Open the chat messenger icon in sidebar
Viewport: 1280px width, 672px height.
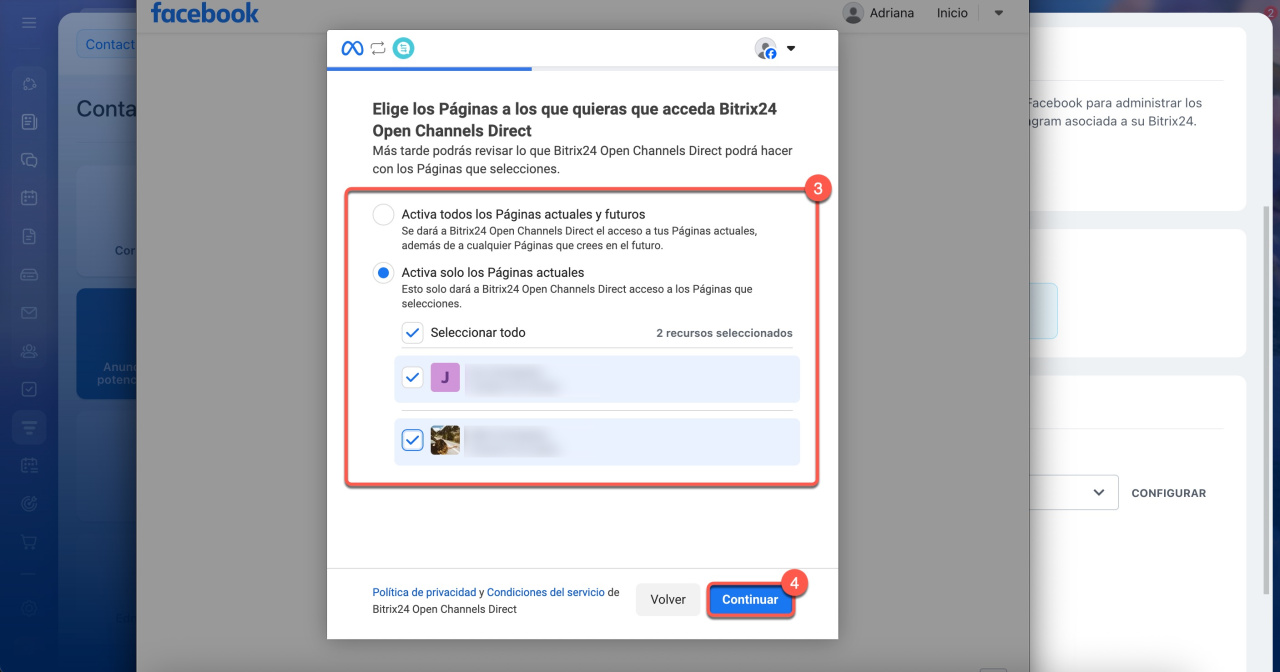29,160
